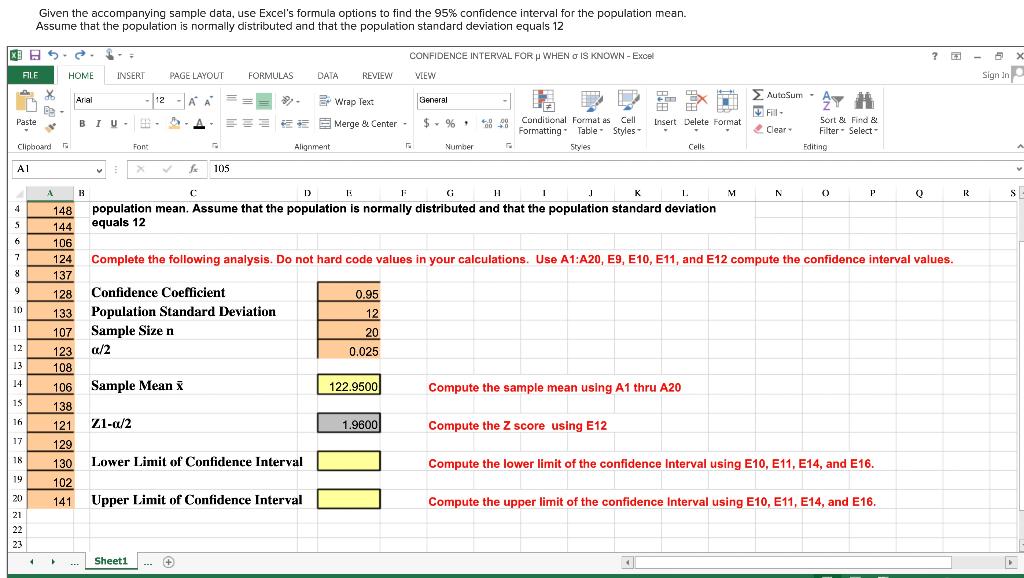Open the Fill Color dropdown arrow

(x=184, y=122)
